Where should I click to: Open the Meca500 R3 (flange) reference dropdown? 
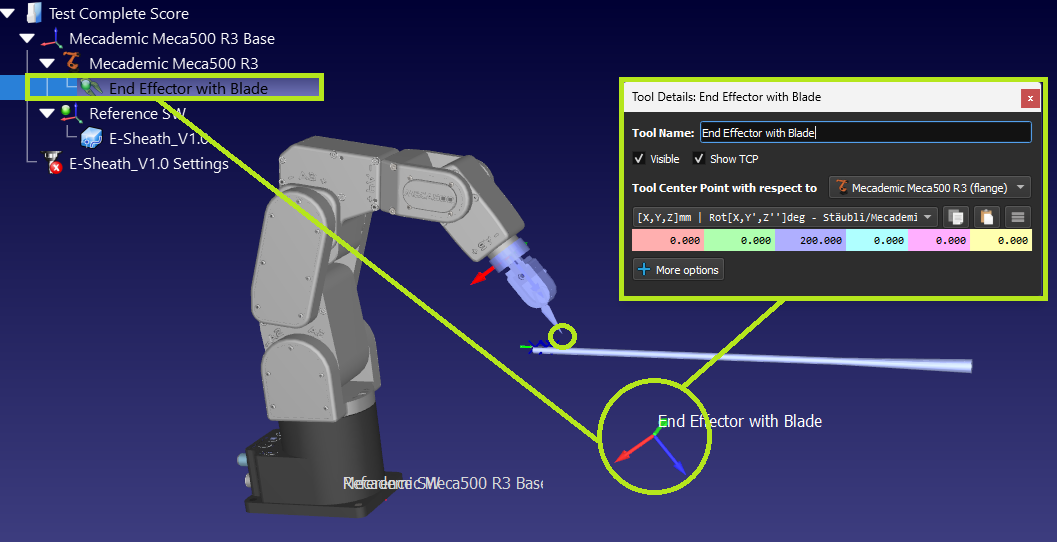click(930, 187)
